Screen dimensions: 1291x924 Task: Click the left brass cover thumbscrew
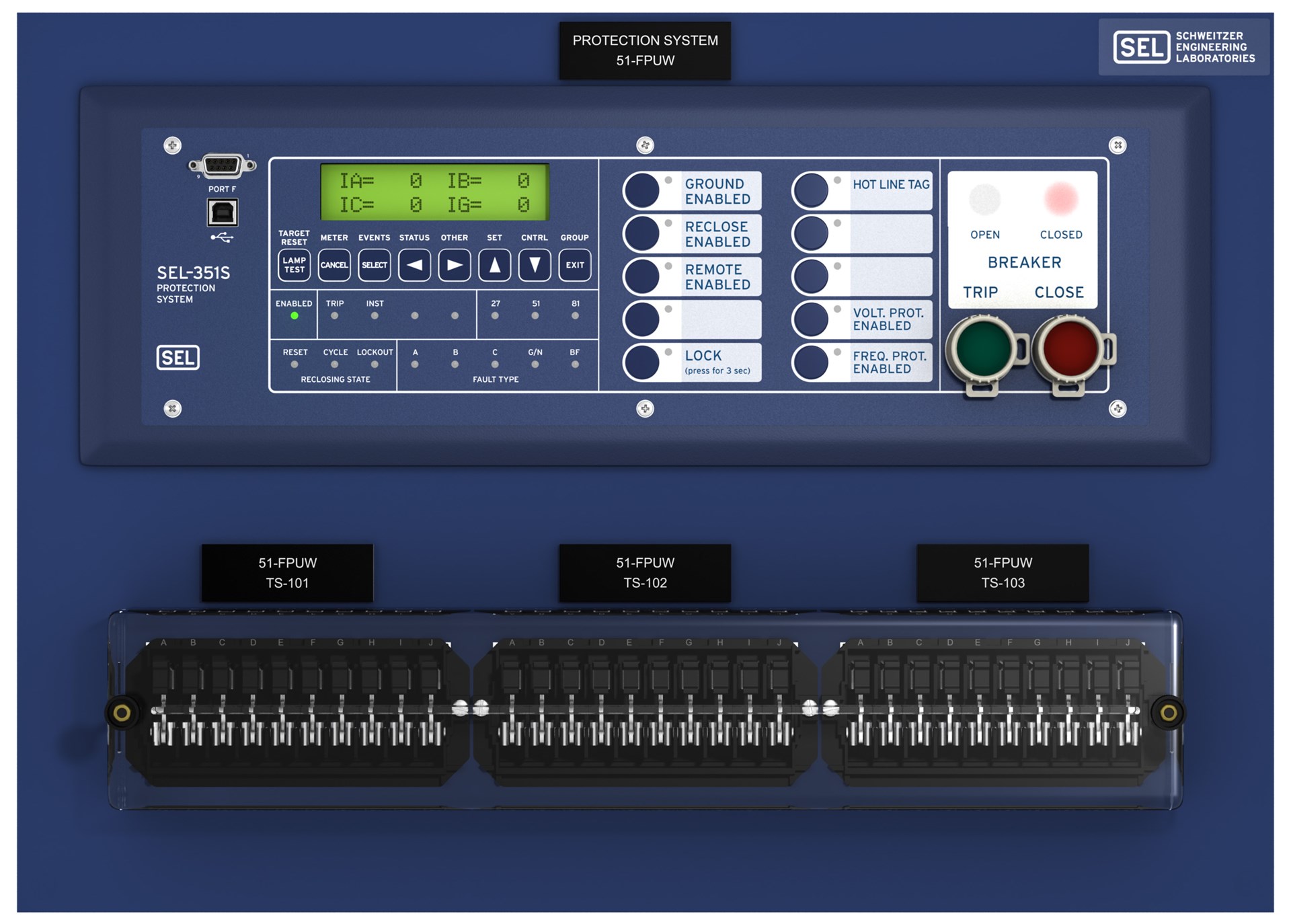point(122,713)
